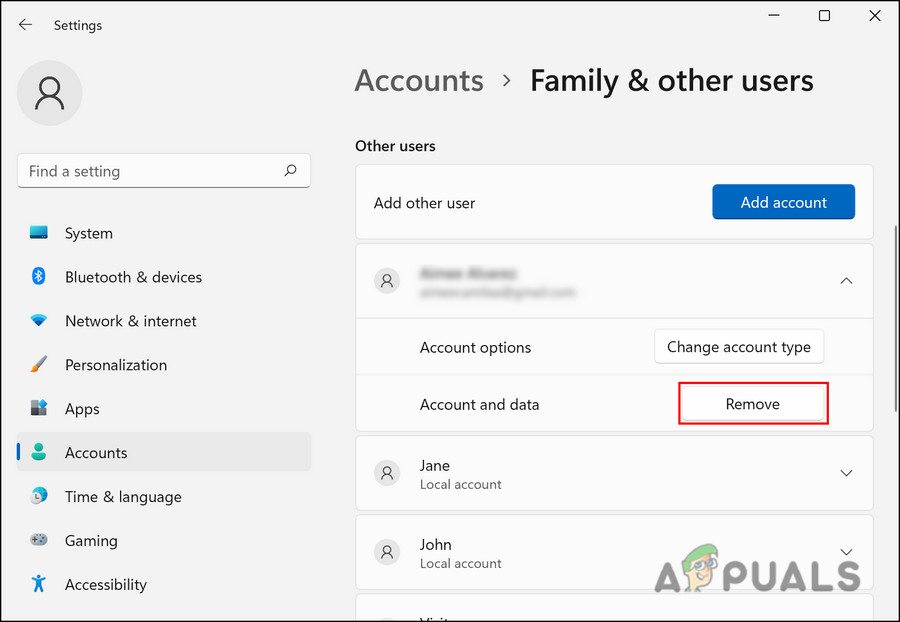Click the Personalization paintbrush icon
Viewport: 900px width, 622px height.
click(39, 365)
